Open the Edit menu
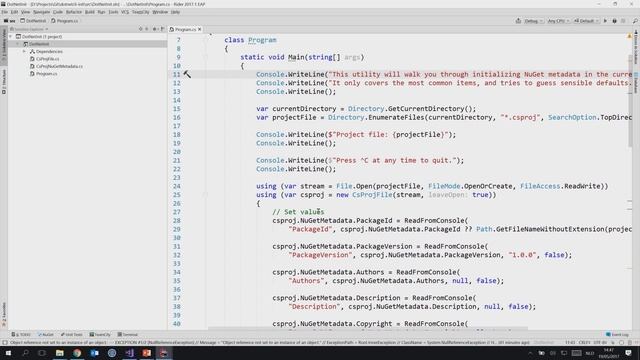The image size is (640, 360). (x=14, y=12)
